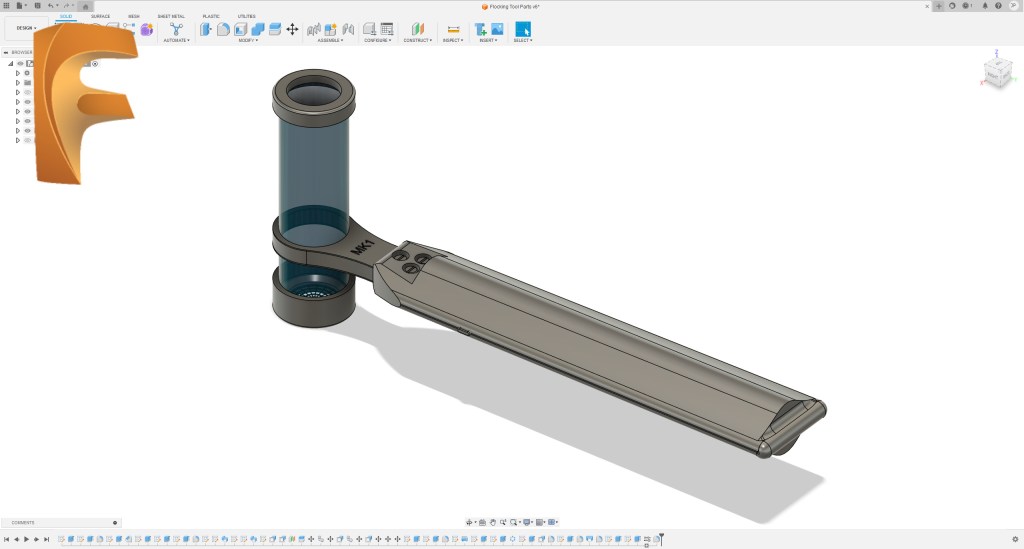1024x549 pixels.
Task: Toggle eye icon of the last browser item
Action: pos(27,140)
